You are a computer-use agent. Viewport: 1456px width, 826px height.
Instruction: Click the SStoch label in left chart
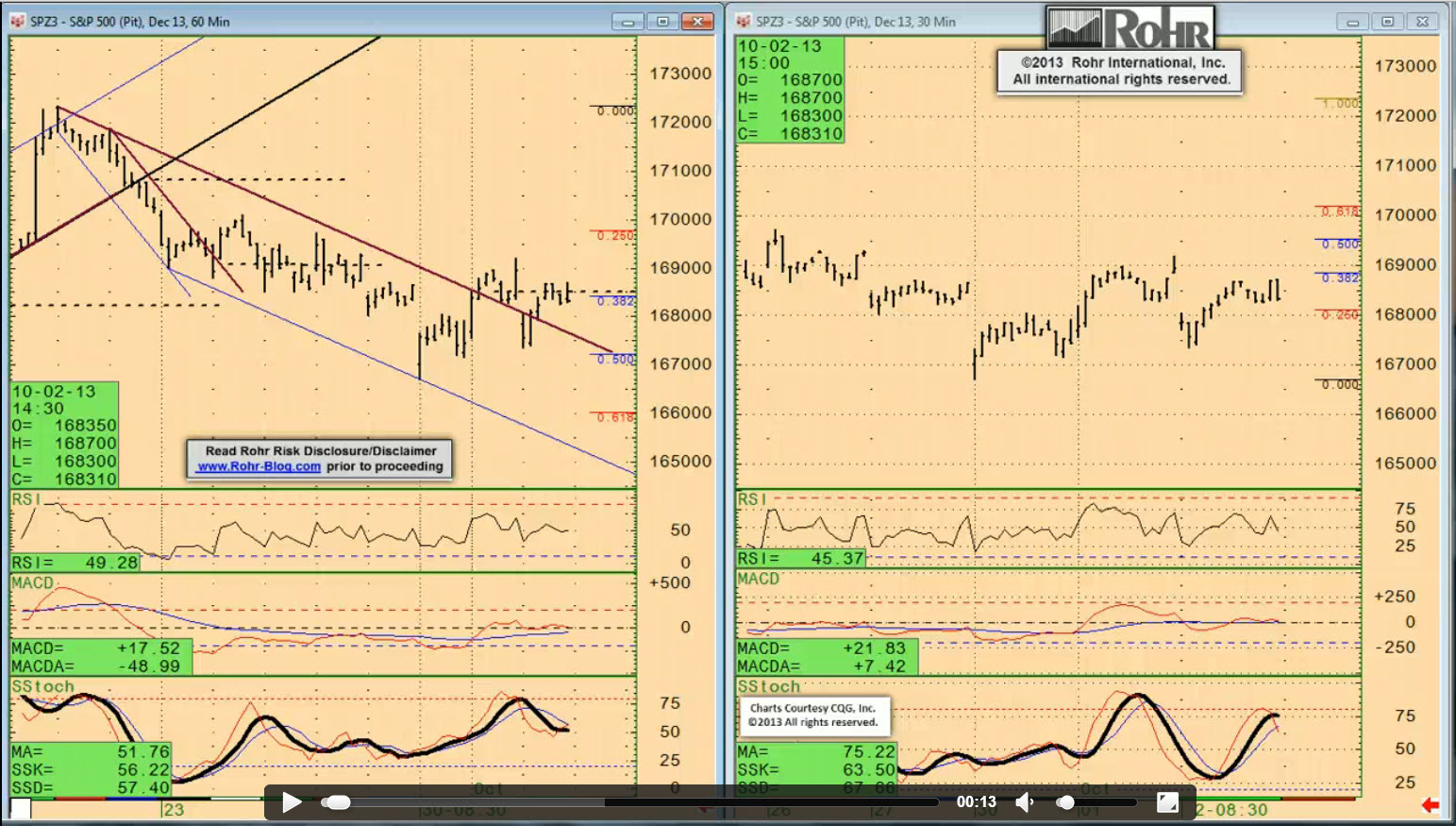[x=42, y=686]
